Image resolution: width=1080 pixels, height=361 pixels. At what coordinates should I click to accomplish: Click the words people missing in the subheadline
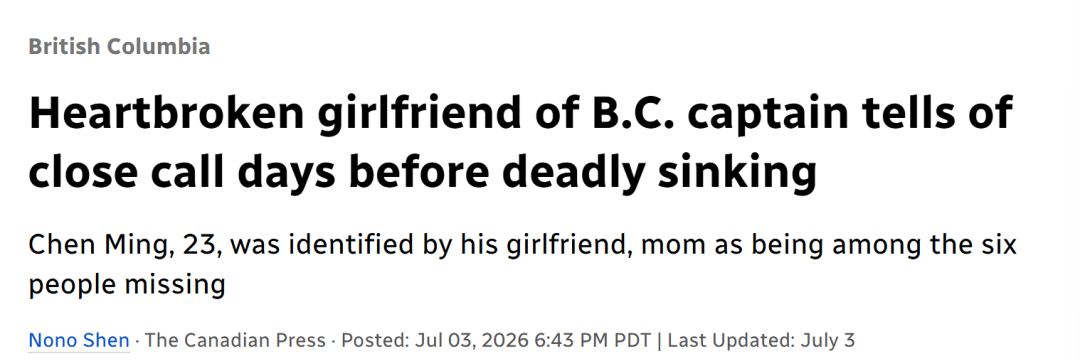[x=127, y=285]
